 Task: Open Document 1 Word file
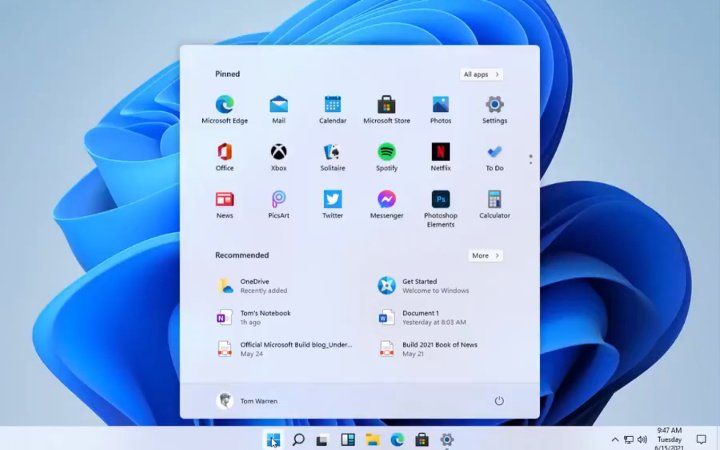[422, 317]
